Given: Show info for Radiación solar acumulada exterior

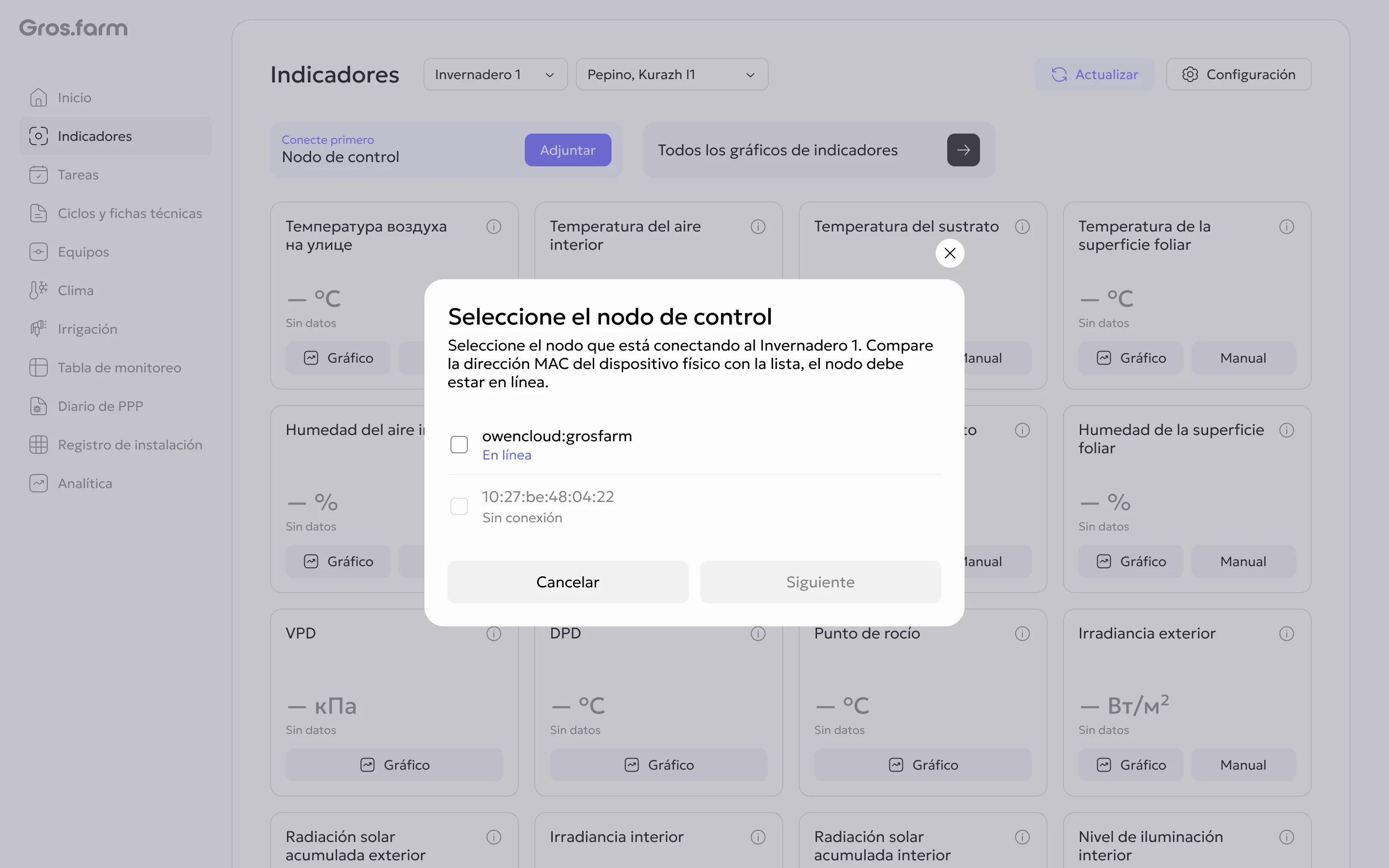Looking at the screenshot, I should coord(493,837).
